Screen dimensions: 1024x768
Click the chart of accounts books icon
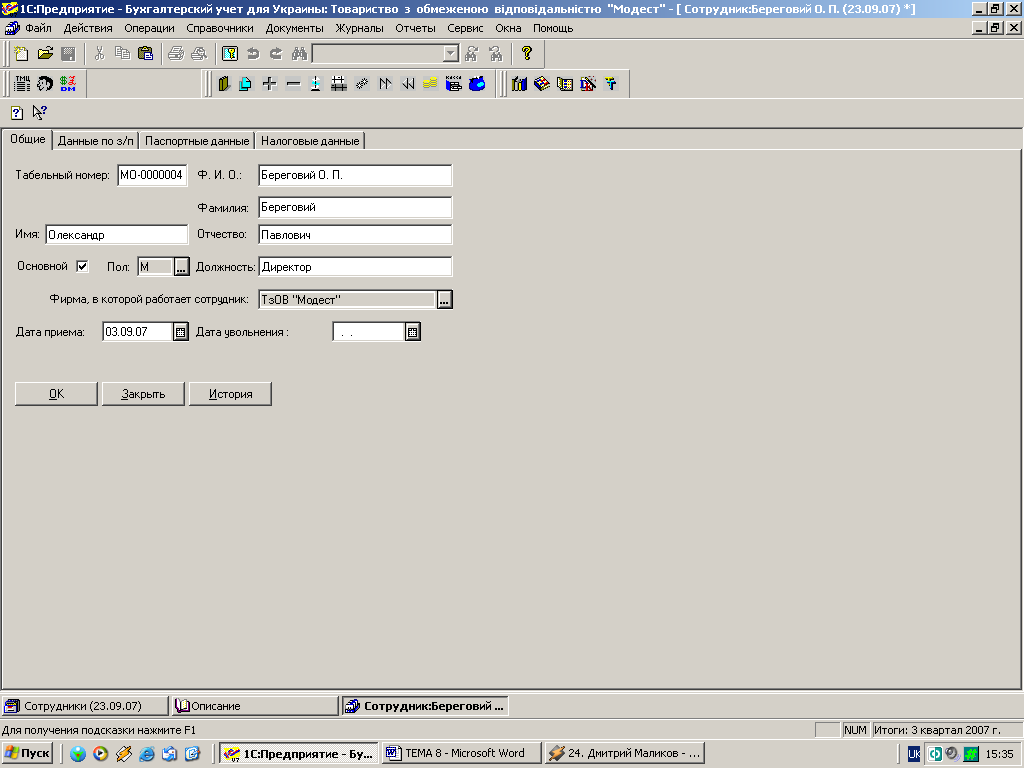[x=519, y=84]
